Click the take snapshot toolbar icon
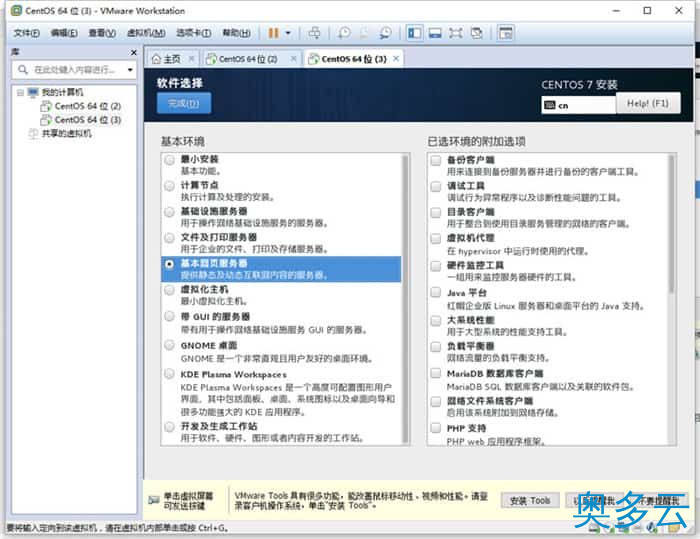Screen dimensions: 700x539 pyautogui.click(x=344, y=33)
